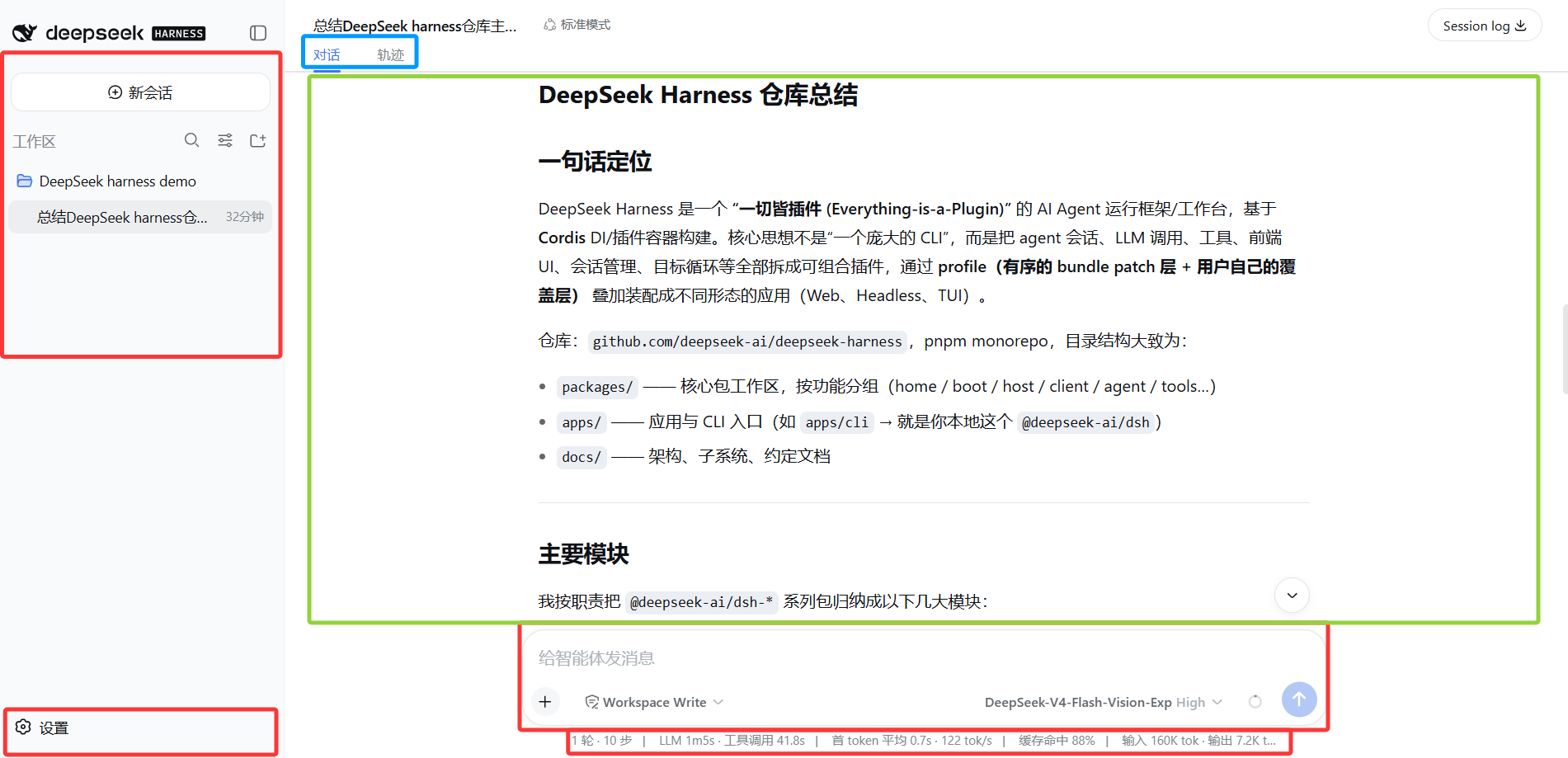Viewport: 1568px width, 758px height.
Task: Click the loading spinner icon beside send
Action: (x=1255, y=702)
